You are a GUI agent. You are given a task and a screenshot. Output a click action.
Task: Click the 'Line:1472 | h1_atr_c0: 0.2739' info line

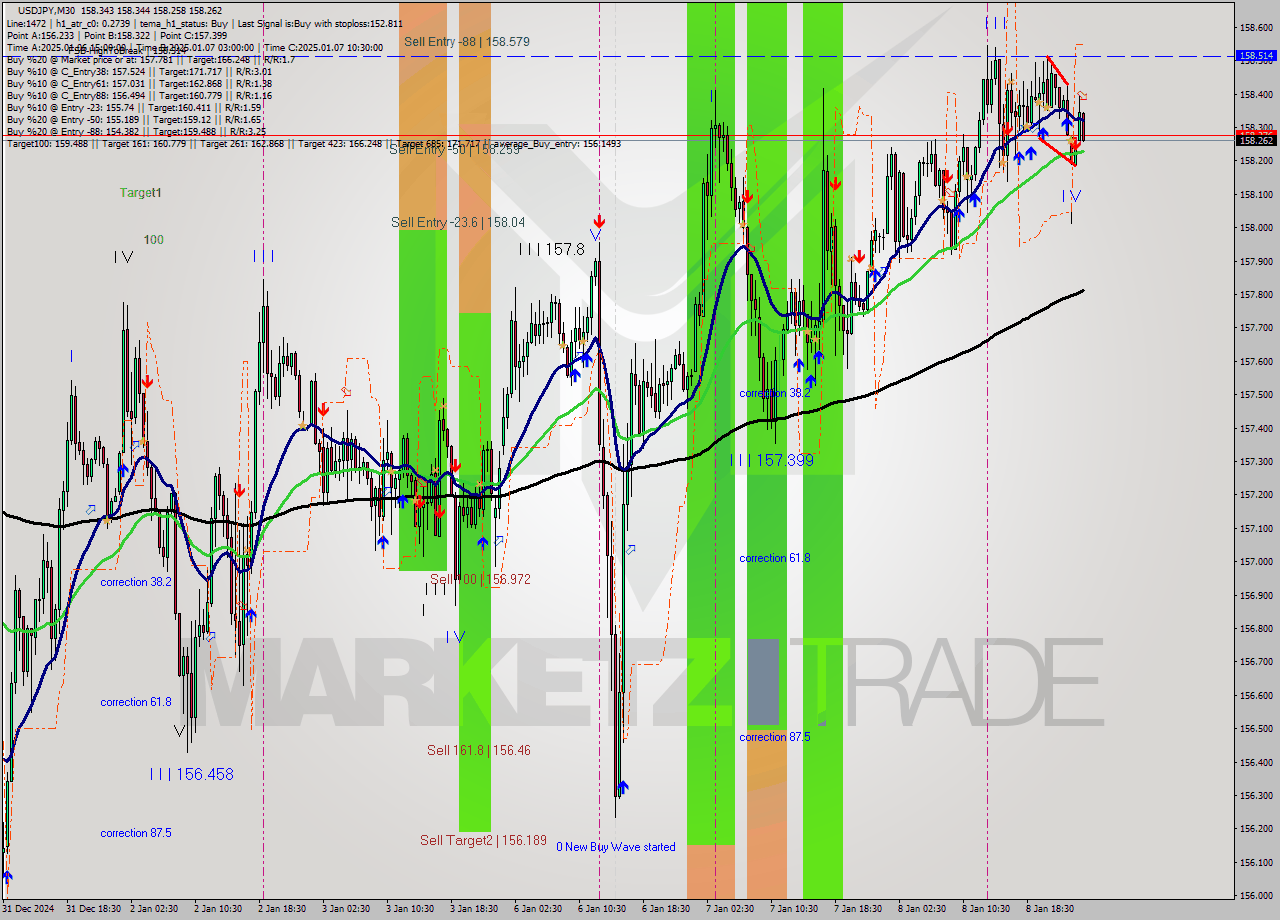click(204, 23)
